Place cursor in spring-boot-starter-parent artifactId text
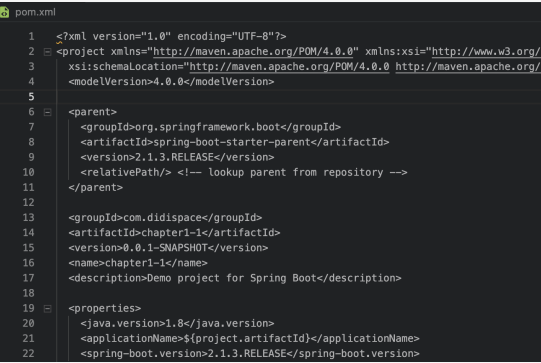The height and width of the screenshot is (363, 541). (232, 142)
